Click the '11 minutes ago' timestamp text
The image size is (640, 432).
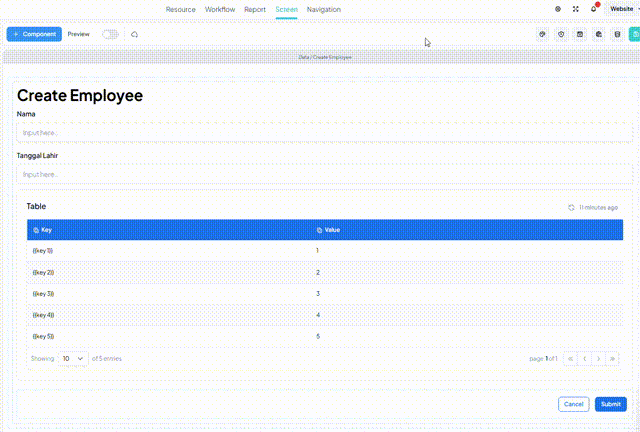(598, 207)
